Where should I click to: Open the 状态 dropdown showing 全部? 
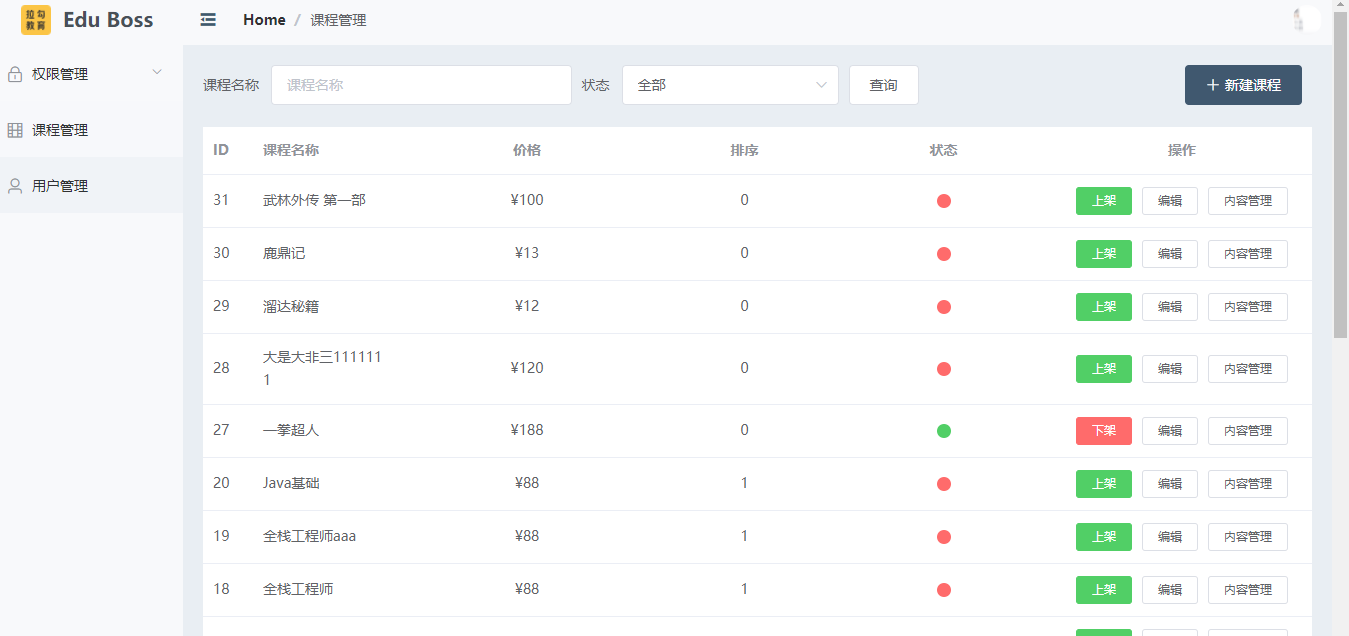(730, 85)
